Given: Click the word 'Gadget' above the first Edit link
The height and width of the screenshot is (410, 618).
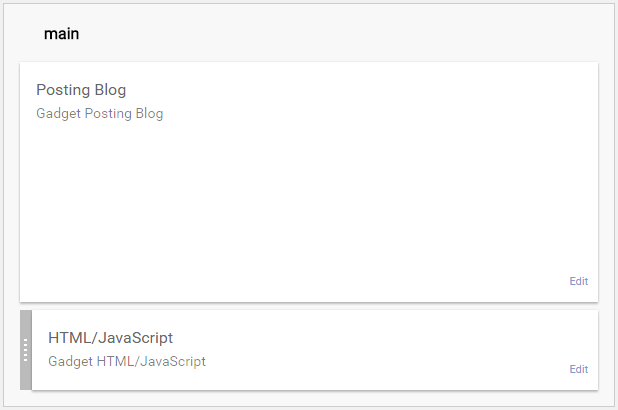Looking at the screenshot, I should [58, 114].
